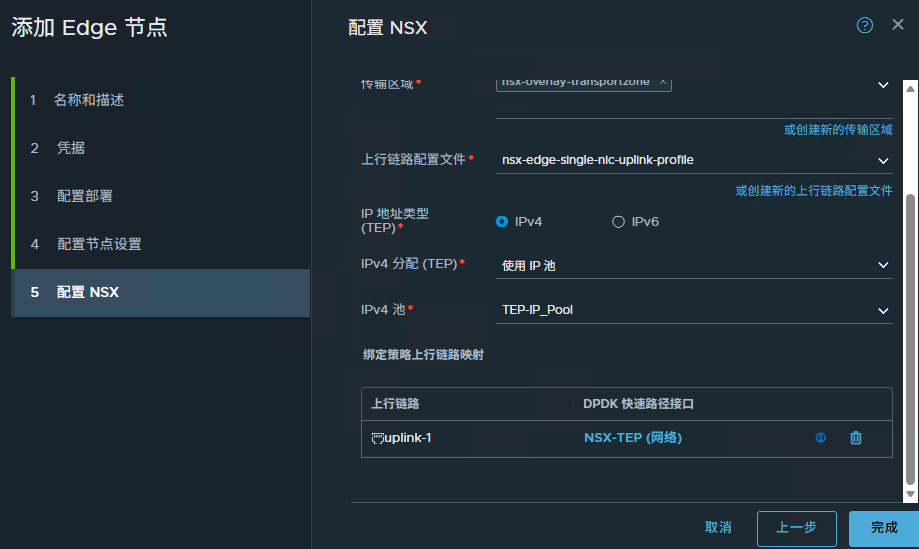Click the 或创建新的传输区域 link
This screenshot has height=549, width=919.
(x=837, y=130)
